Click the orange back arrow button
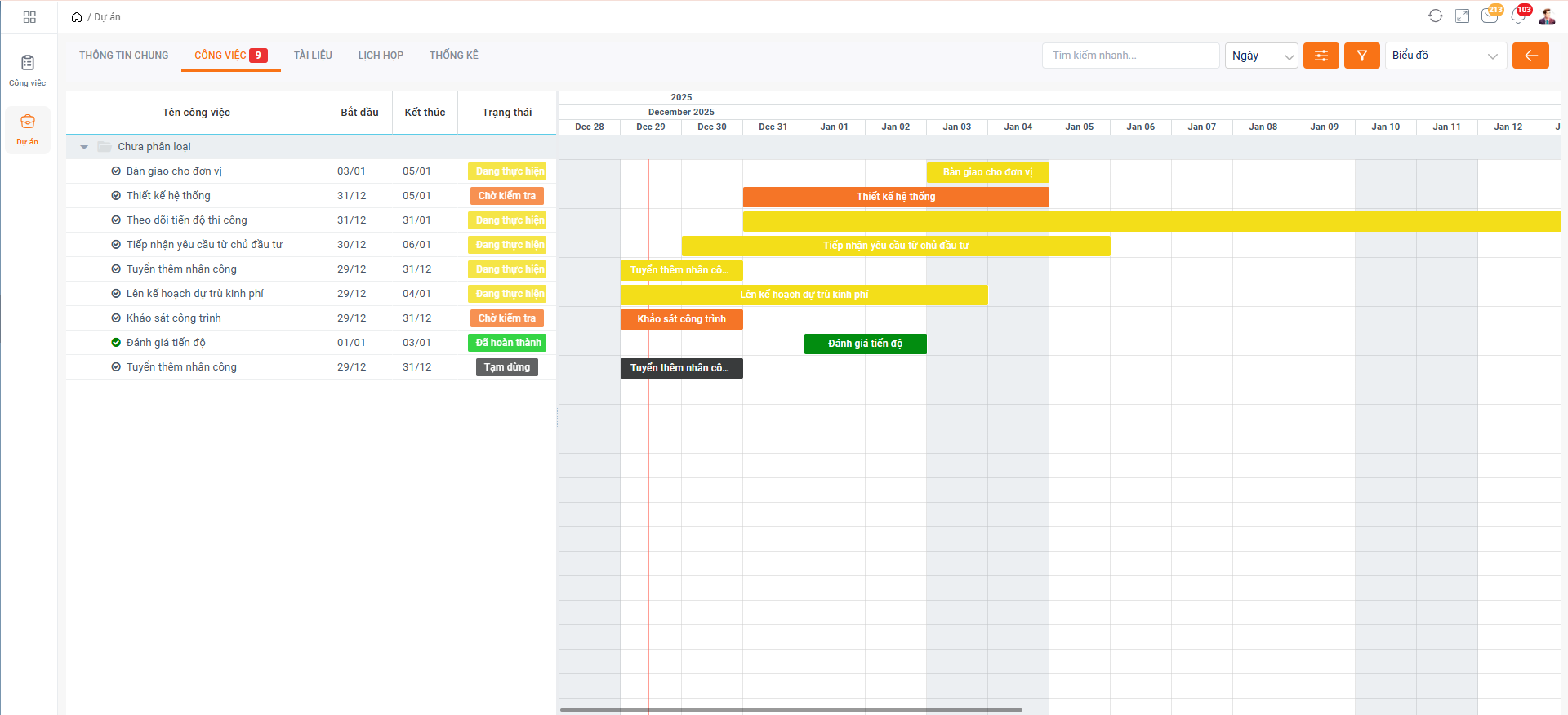The image size is (1568, 715). 1530,56
